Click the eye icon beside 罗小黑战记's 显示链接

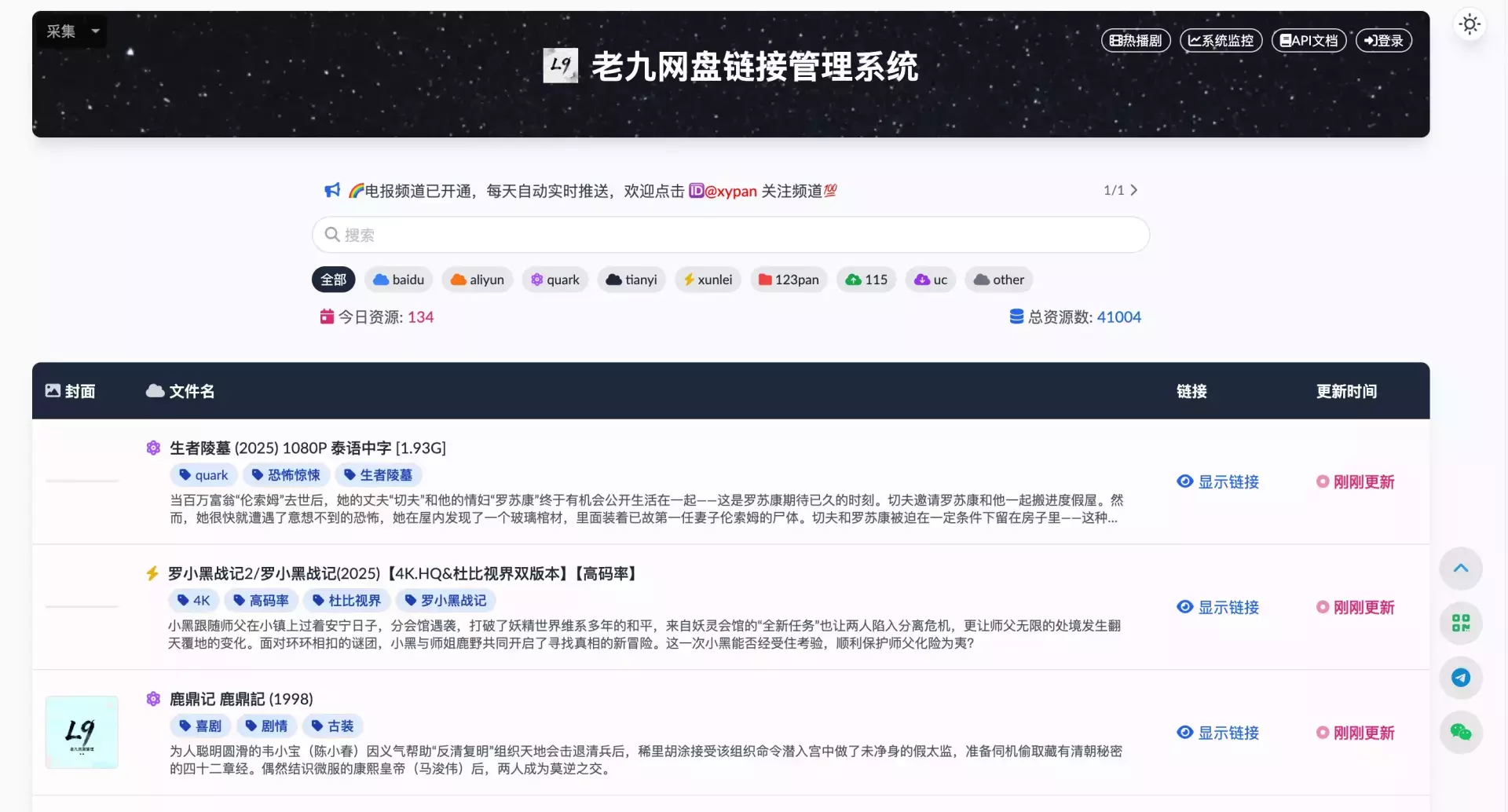tap(1185, 606)
